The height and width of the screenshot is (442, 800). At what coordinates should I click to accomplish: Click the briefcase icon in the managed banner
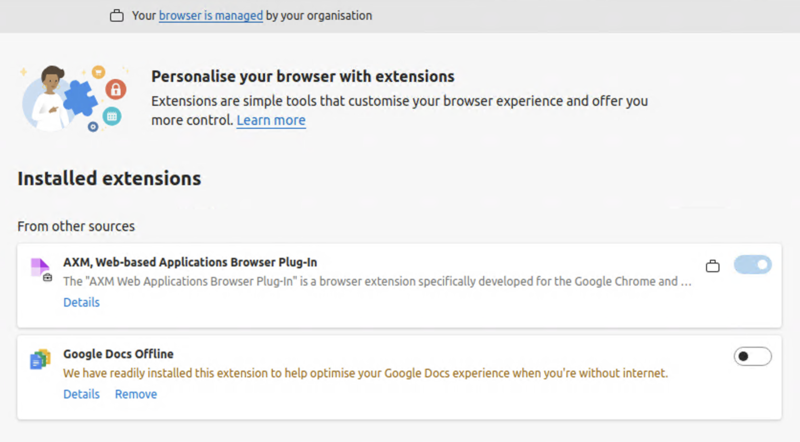(117, 16)
